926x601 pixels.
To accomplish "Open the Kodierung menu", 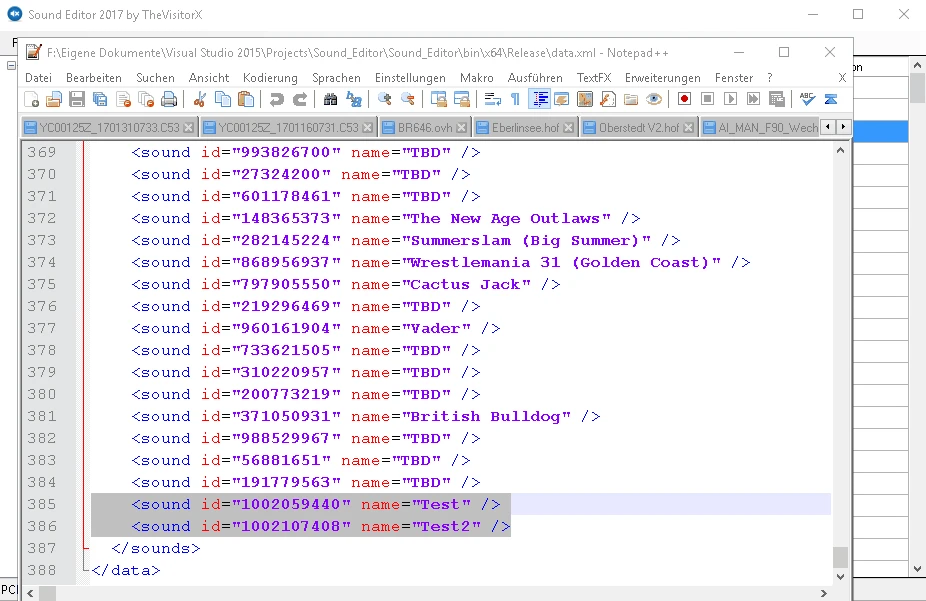I will coord(270,78).
